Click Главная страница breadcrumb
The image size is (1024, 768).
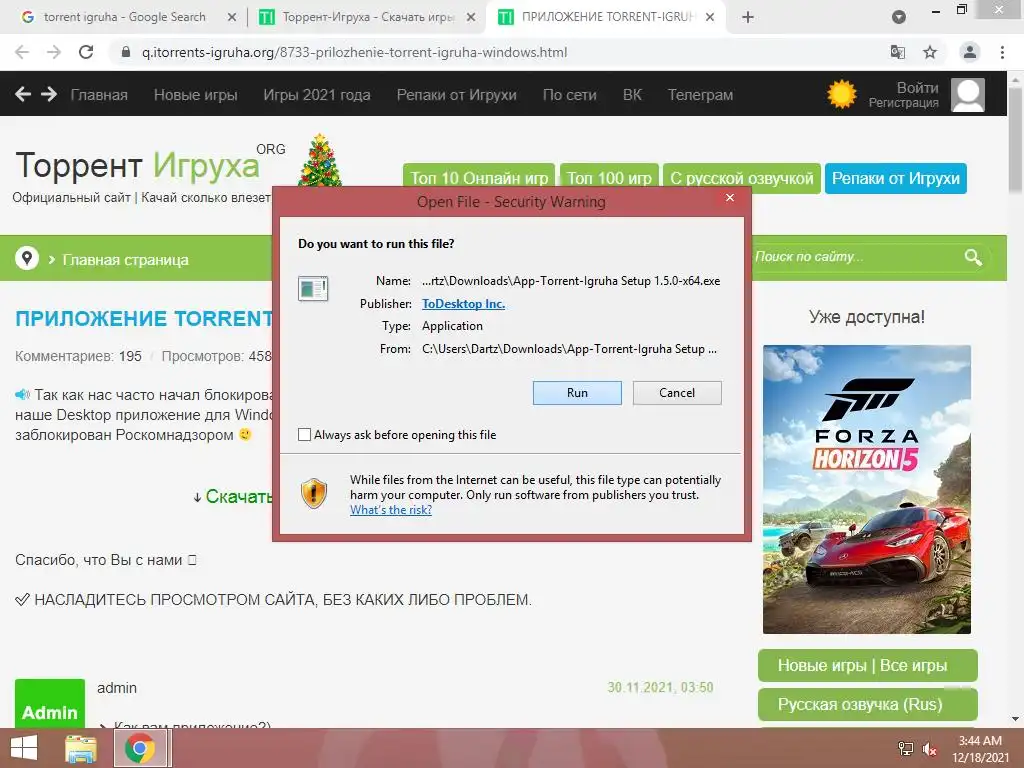(x=125, y=259)
